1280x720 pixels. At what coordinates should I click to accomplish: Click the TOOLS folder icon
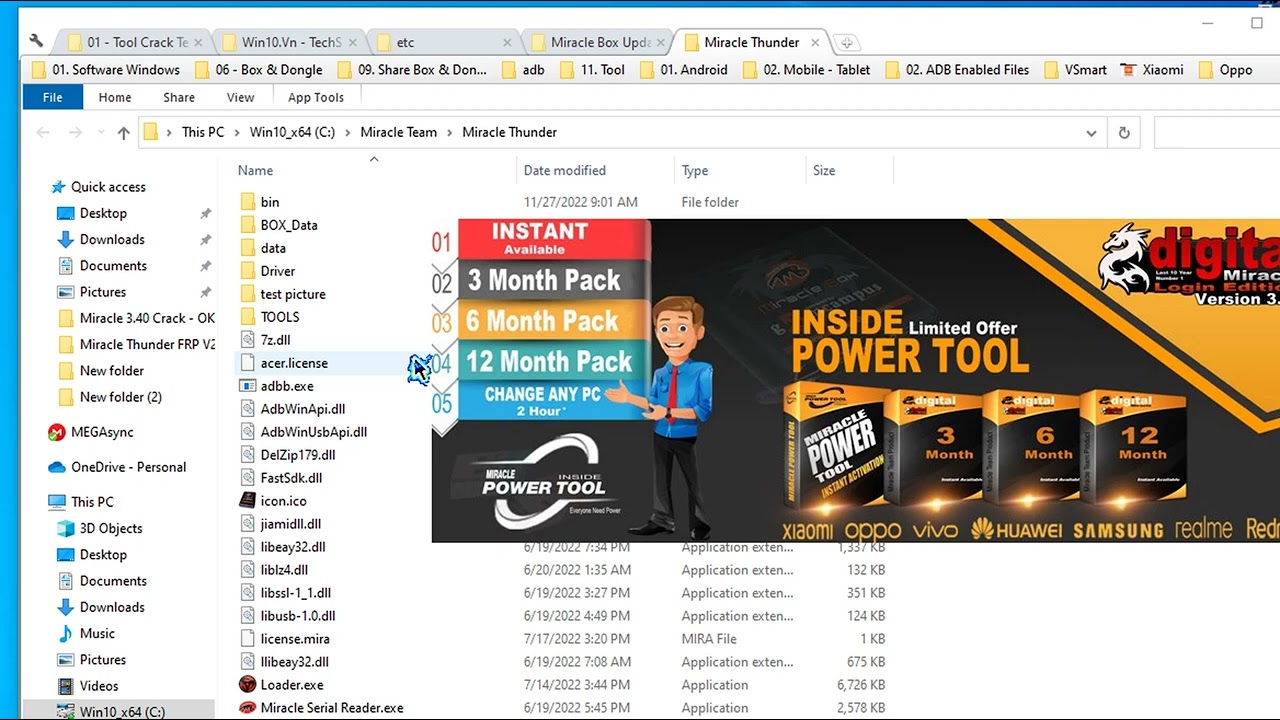coord(248,317)
